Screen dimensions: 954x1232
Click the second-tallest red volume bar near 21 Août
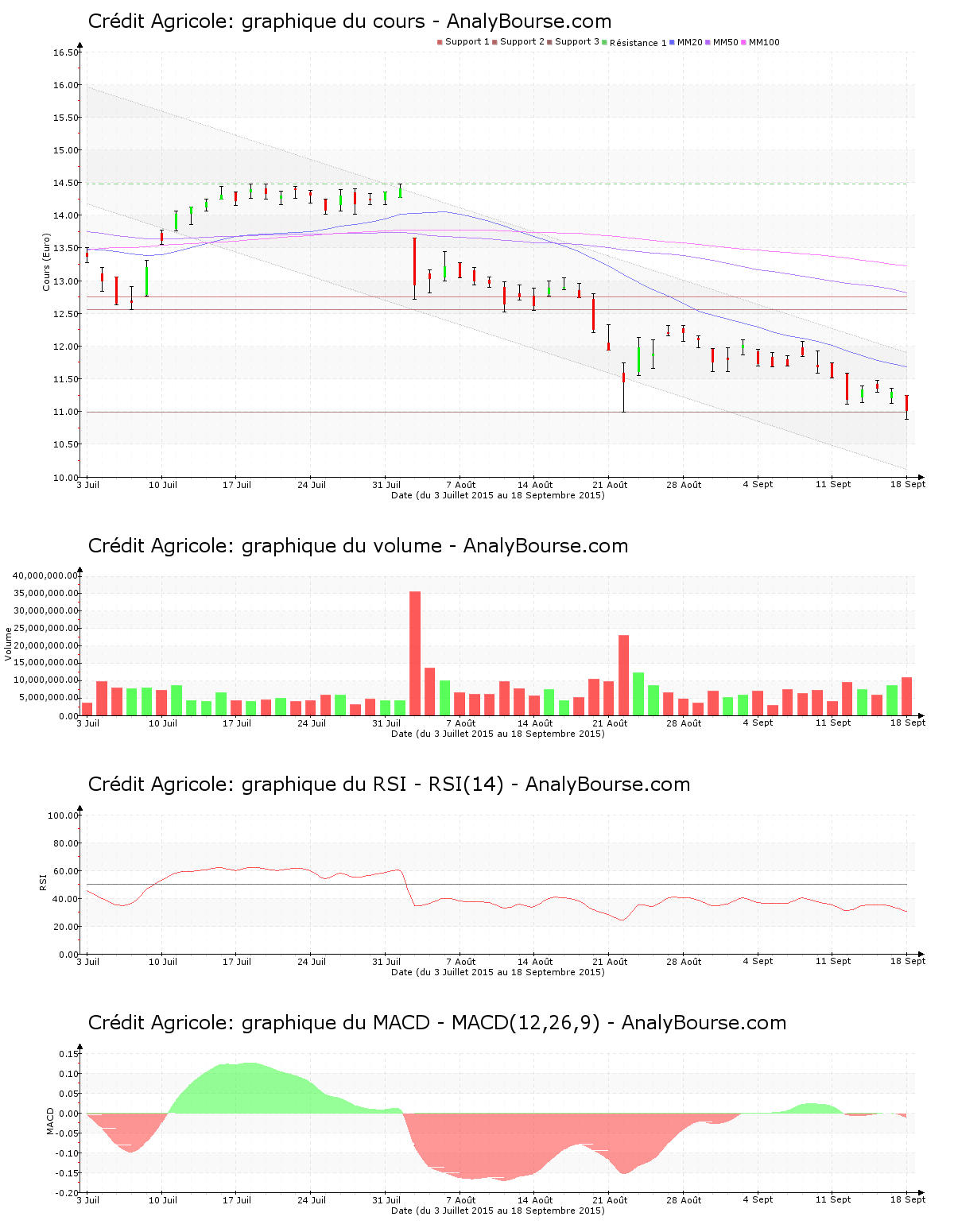pos(624,676)
